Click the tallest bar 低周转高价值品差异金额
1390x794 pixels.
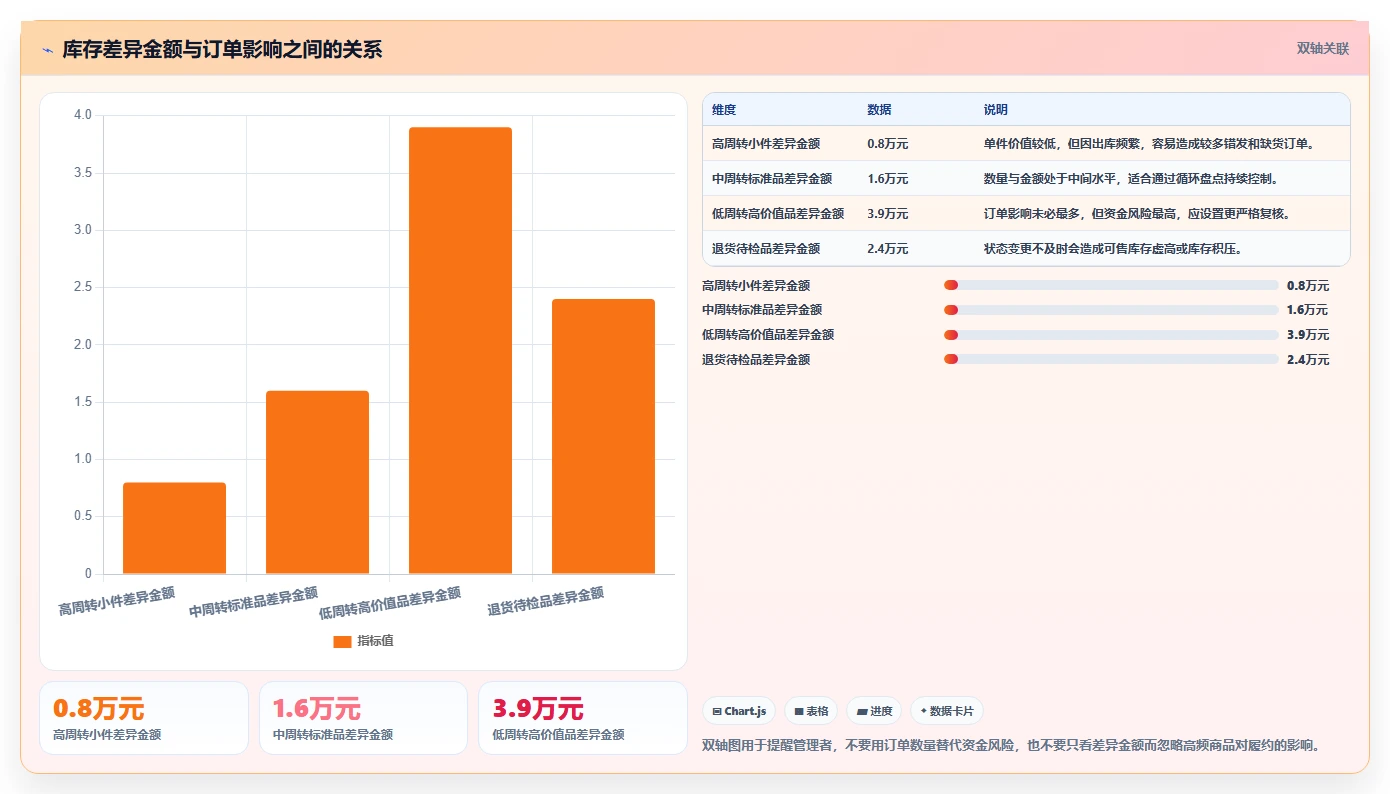coord(460,350)
